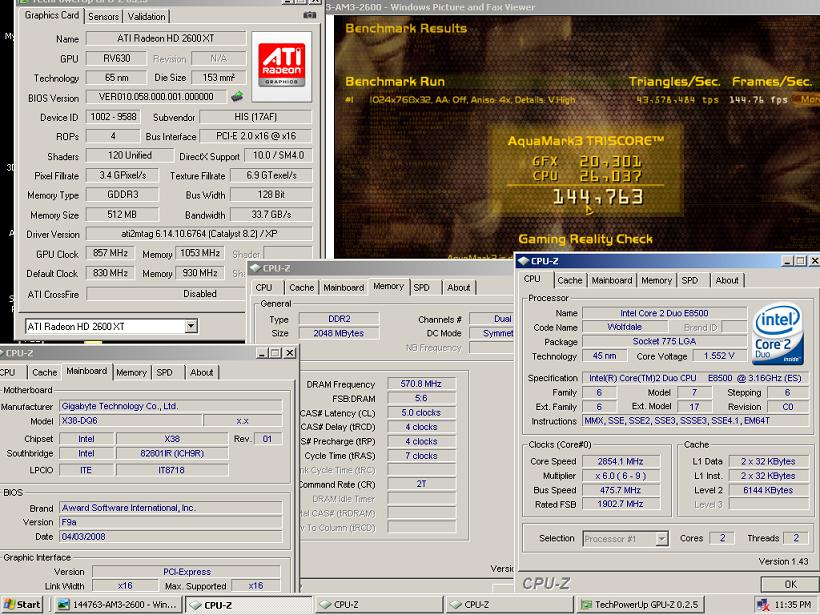Click OK button in the CPU-Z window
820x615 pixels.
pos(790,584)
